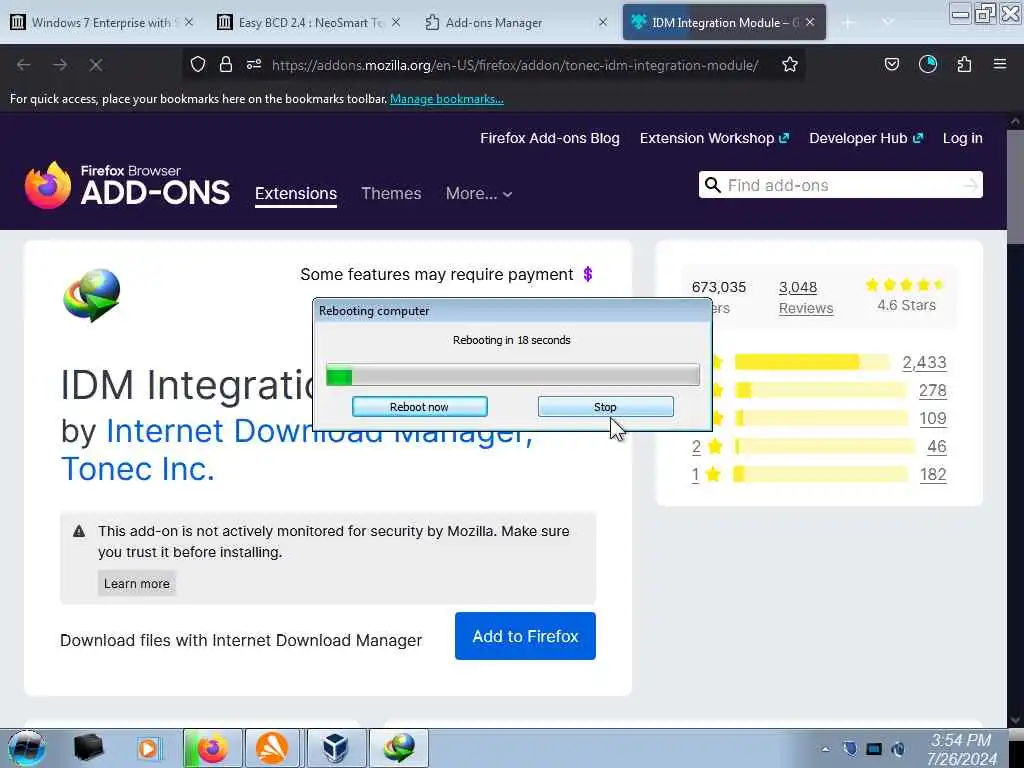Click the search magnifier in Find add-ons
1024x768 pixels.
click(713, 185)
